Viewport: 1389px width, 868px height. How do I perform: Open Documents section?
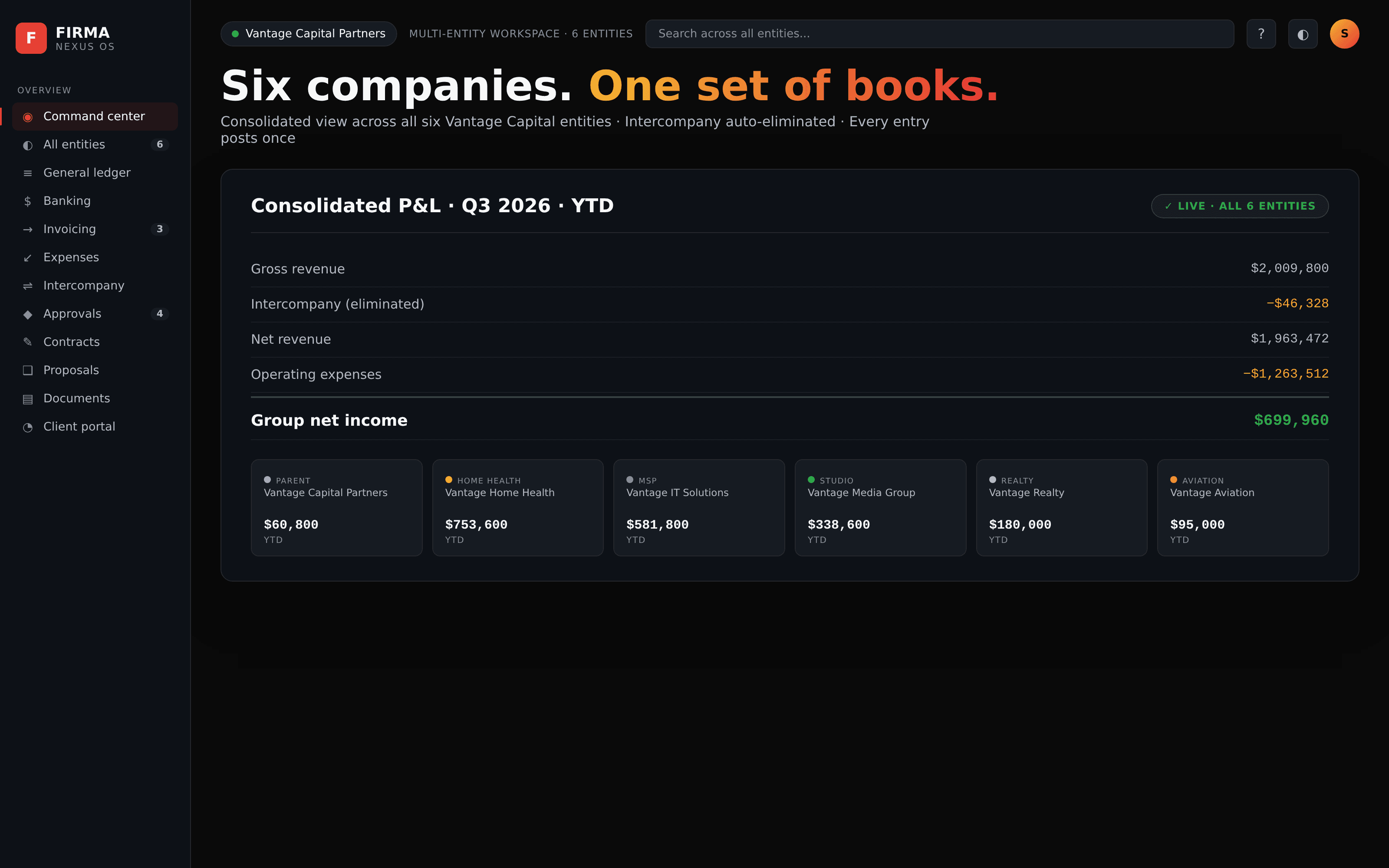[95, 398]
